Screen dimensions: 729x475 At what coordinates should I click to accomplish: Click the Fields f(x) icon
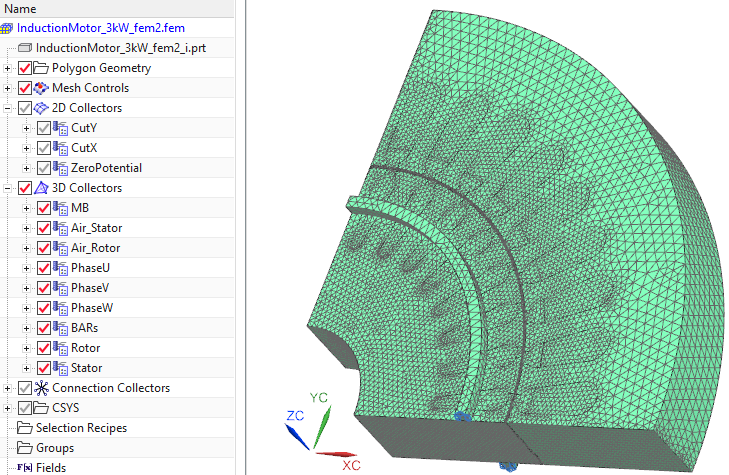tap(26, 467)
